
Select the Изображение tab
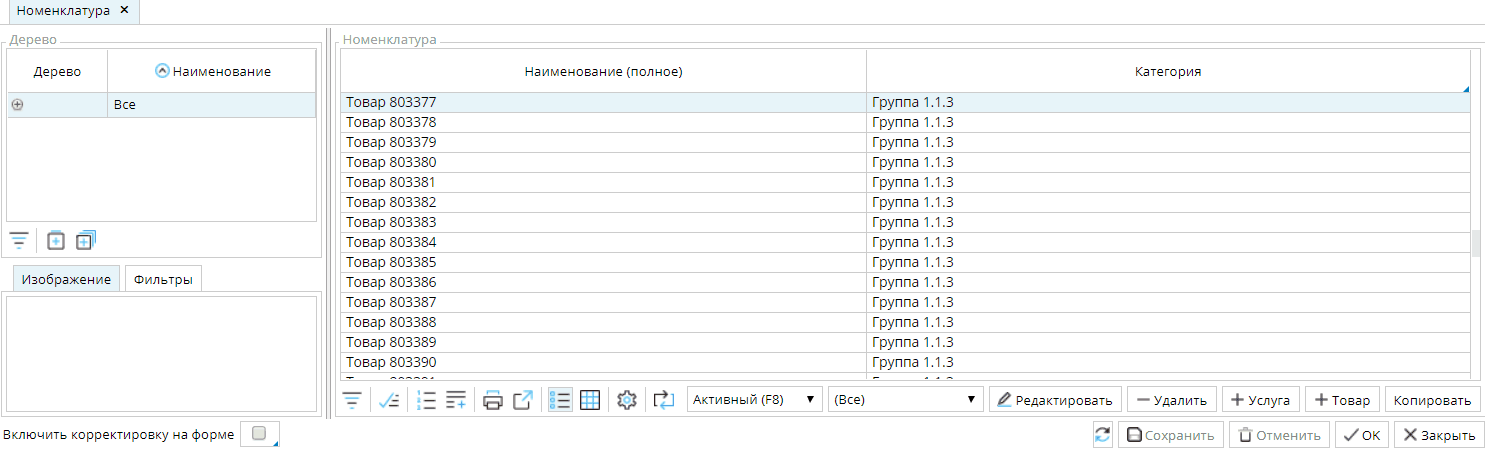point(66,280)
